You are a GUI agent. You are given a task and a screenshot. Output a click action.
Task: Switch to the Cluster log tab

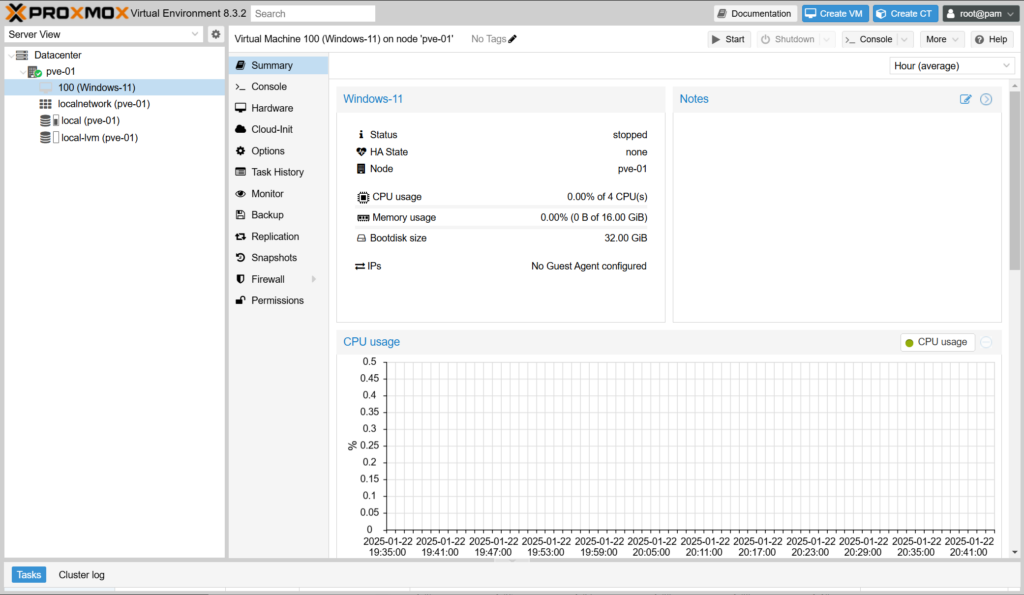(x=81, y=575)
